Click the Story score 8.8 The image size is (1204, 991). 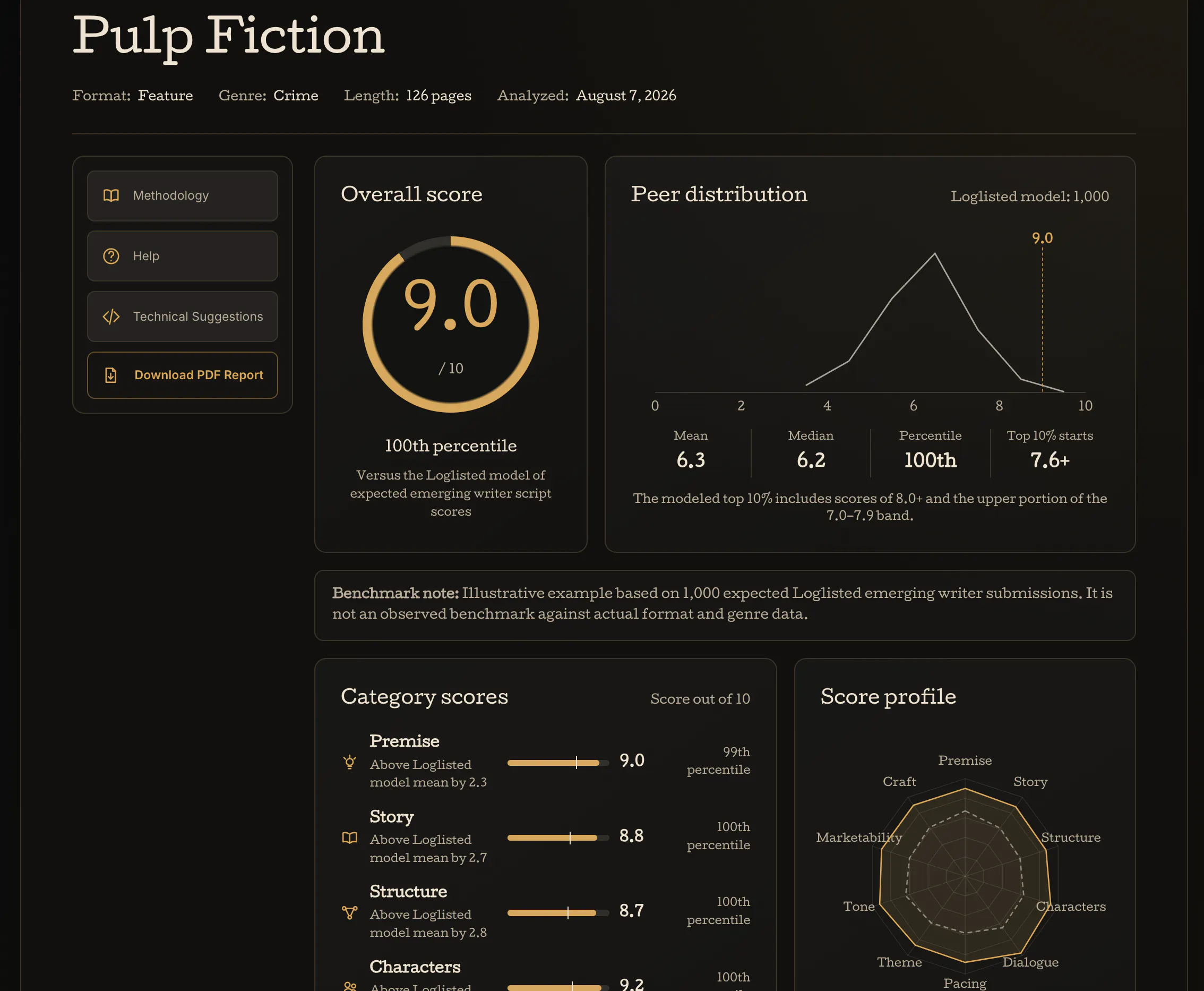tap(631, 836)
